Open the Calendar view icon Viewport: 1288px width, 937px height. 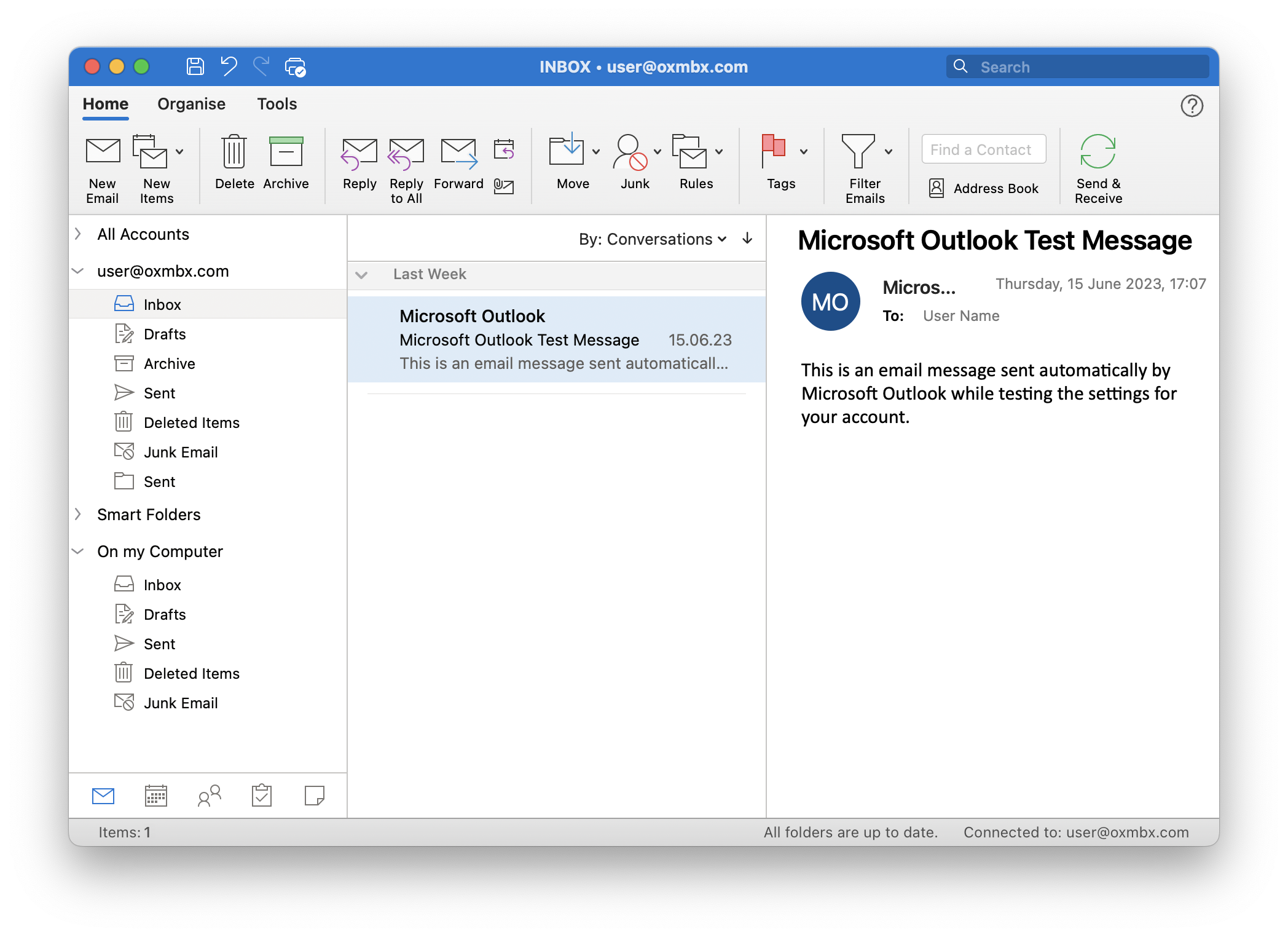156,796
